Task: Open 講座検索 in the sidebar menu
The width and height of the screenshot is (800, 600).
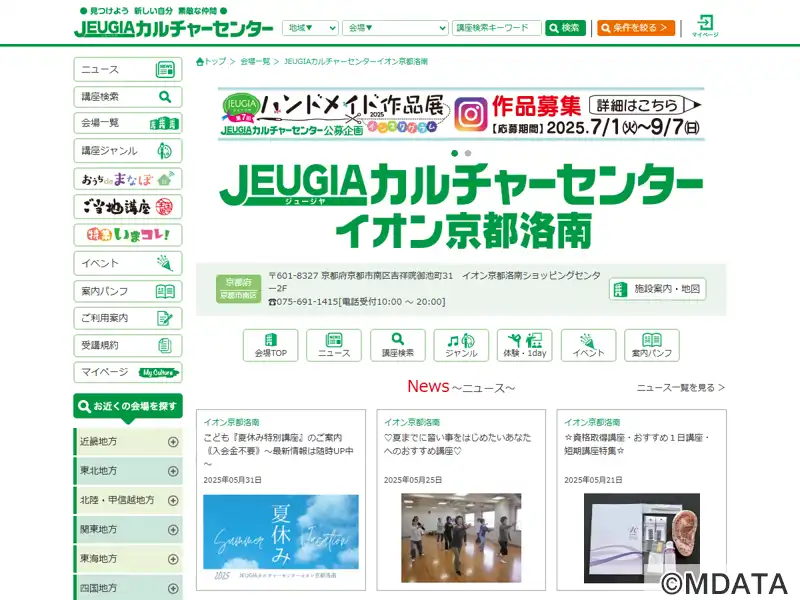Action: [128, 96]
